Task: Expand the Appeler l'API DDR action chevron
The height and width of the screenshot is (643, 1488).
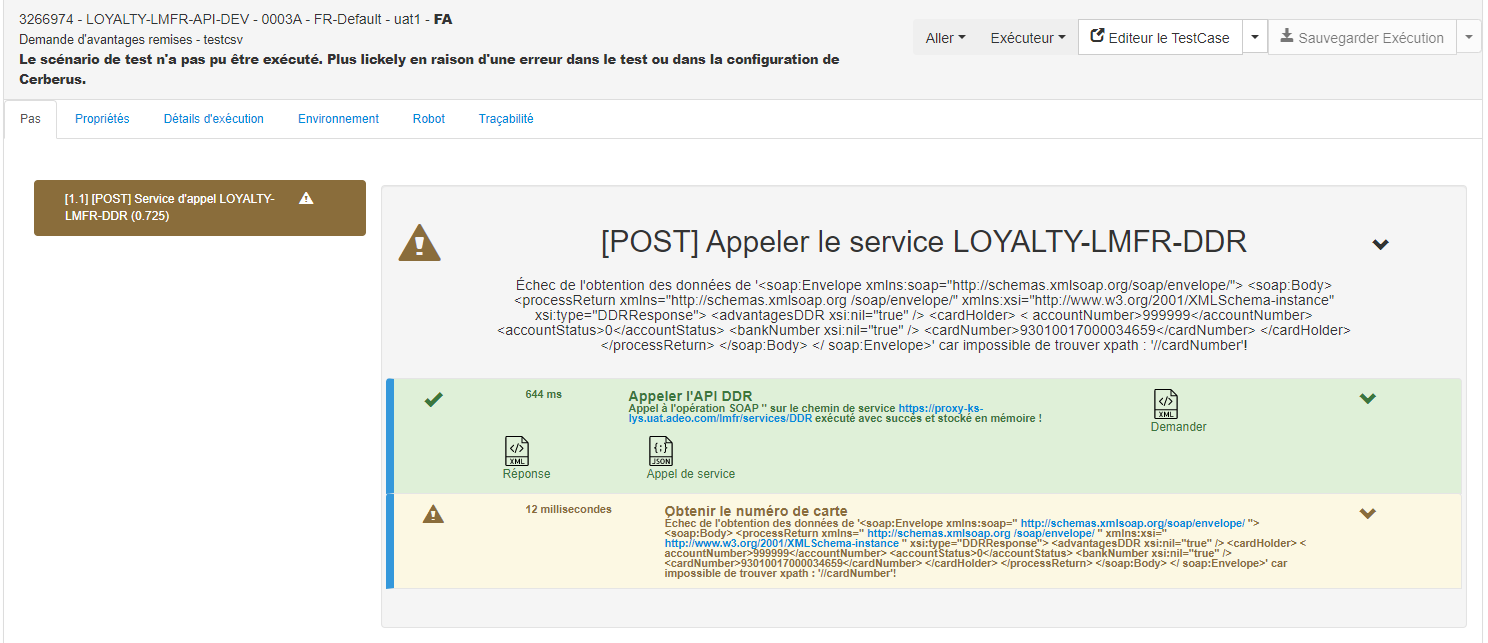Action: pos(1368,398)
